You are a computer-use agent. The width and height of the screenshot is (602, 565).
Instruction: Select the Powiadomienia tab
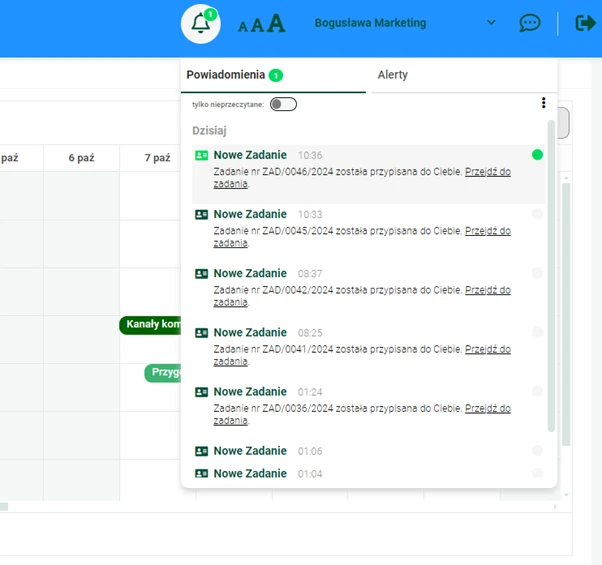[226, 75]
